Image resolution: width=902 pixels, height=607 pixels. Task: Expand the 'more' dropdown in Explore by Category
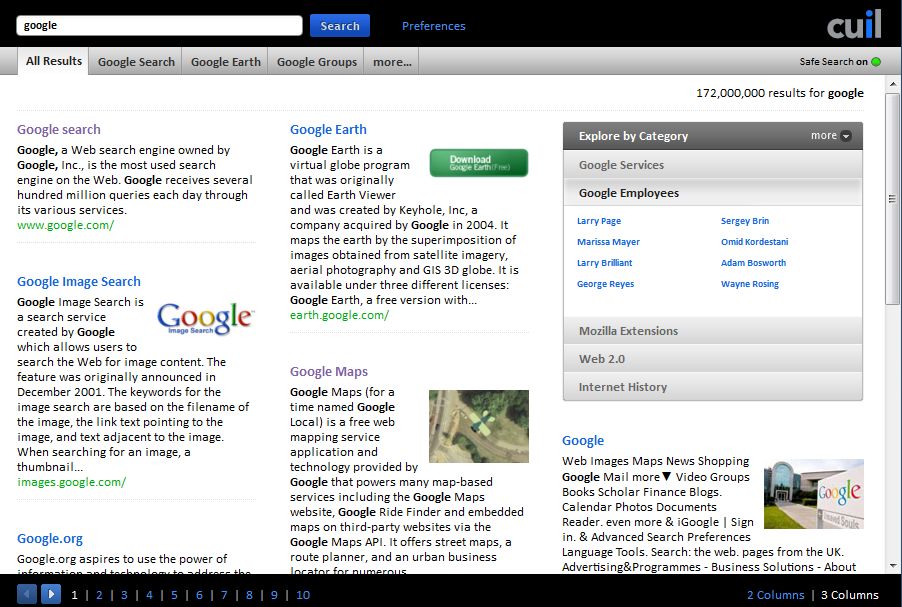(x=831, y=136)
